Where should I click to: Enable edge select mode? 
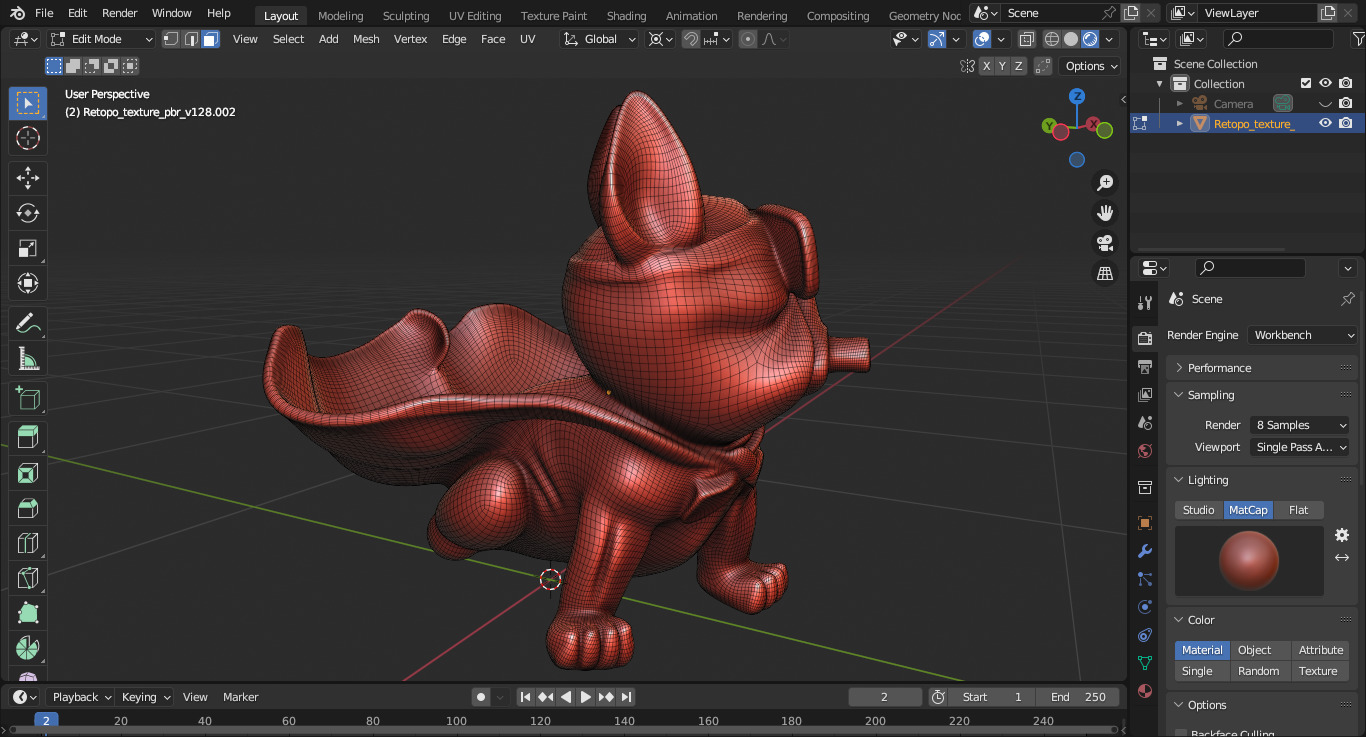tap(190, 39)
